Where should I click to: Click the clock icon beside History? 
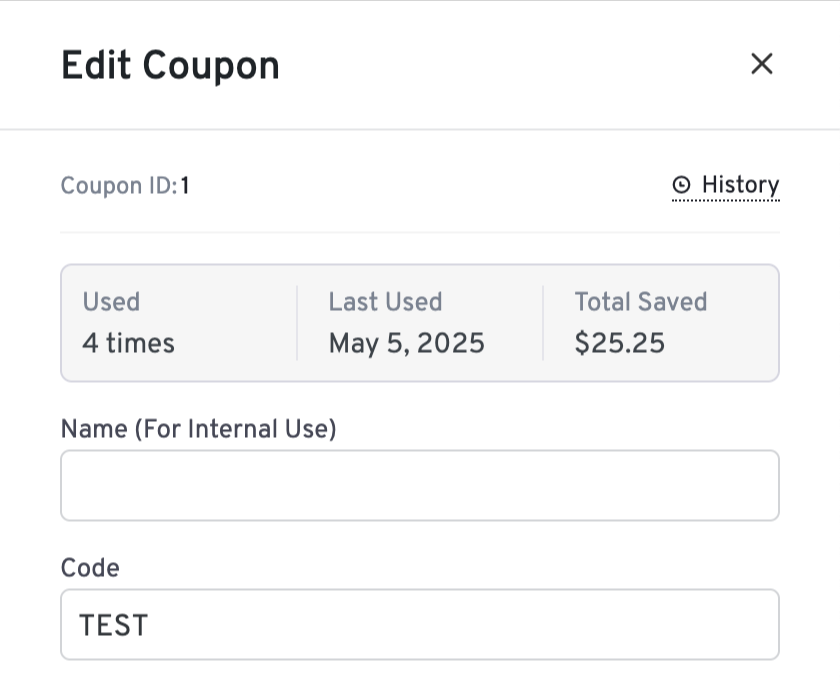tap(681, 185)
